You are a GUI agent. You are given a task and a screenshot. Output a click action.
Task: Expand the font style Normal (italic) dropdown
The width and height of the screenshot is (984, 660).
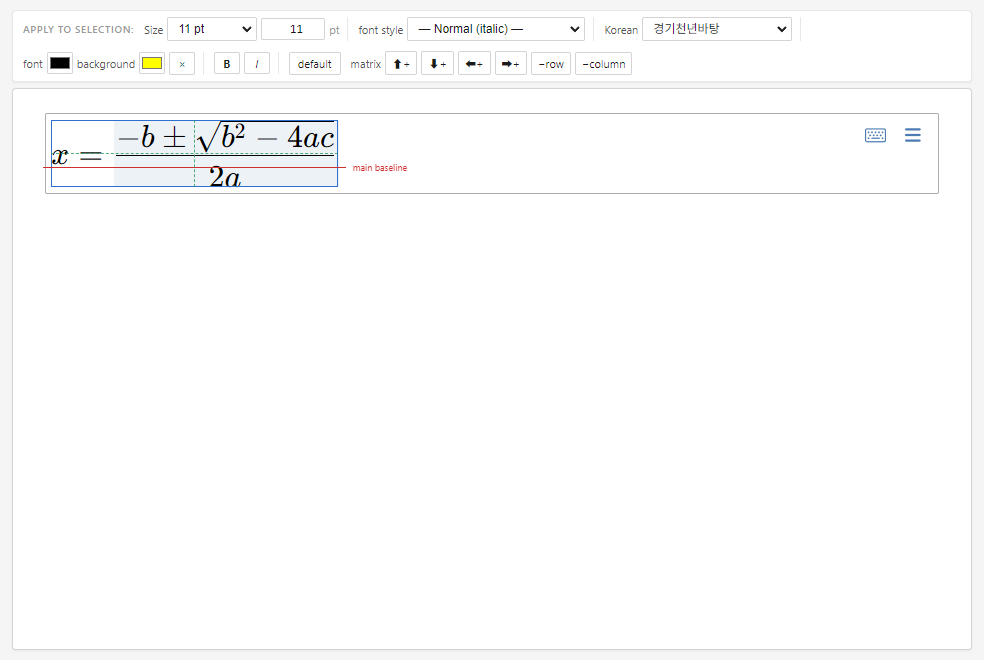pyautogui.click(x=496, y=29)
